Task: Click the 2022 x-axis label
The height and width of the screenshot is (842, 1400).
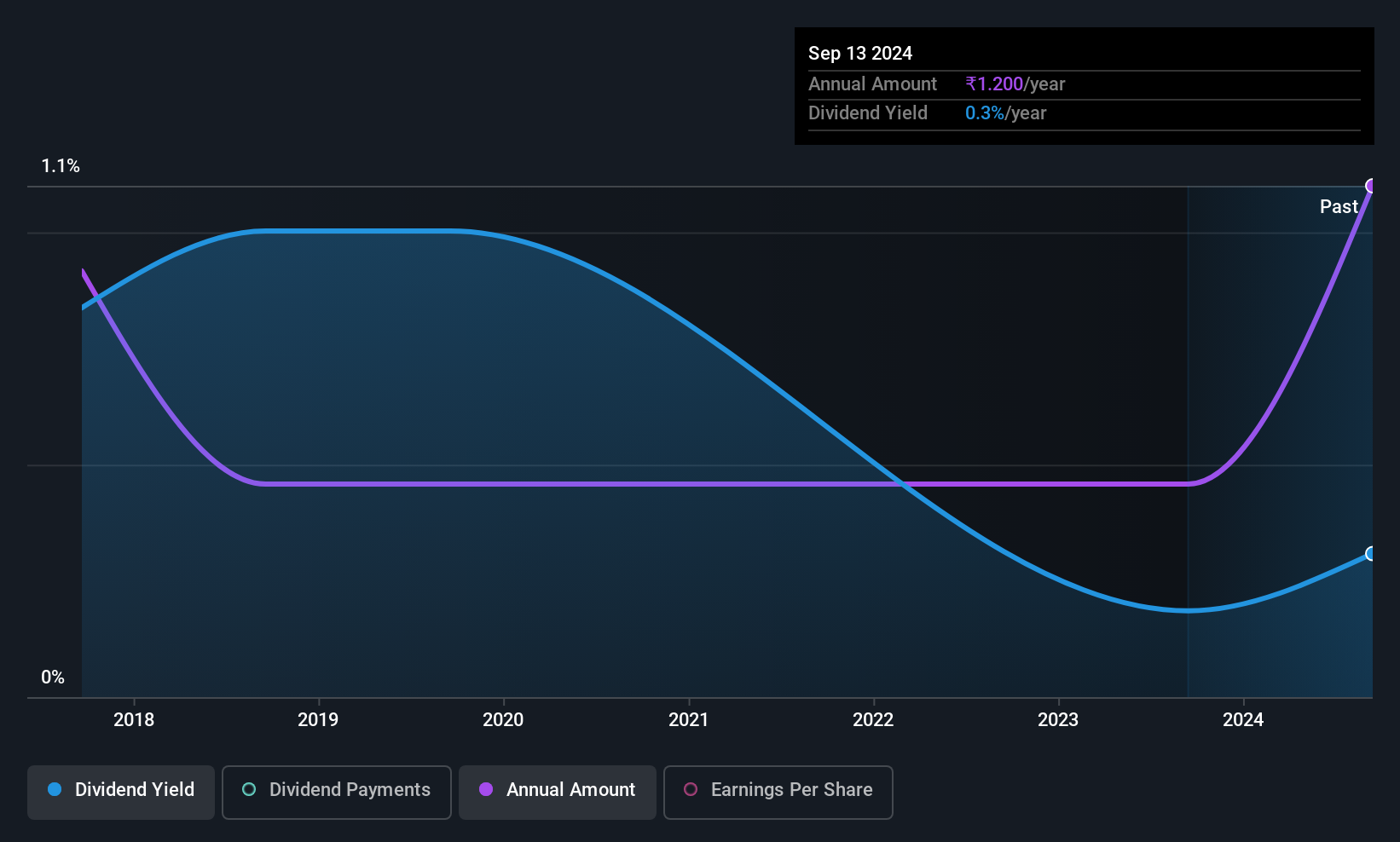Action: click(x=873, y=720)
